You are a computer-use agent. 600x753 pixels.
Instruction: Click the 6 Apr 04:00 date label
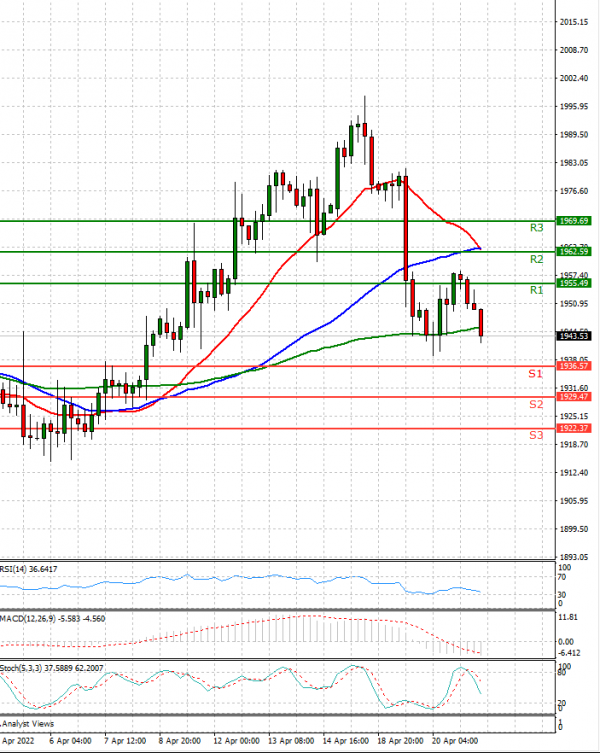70,741
